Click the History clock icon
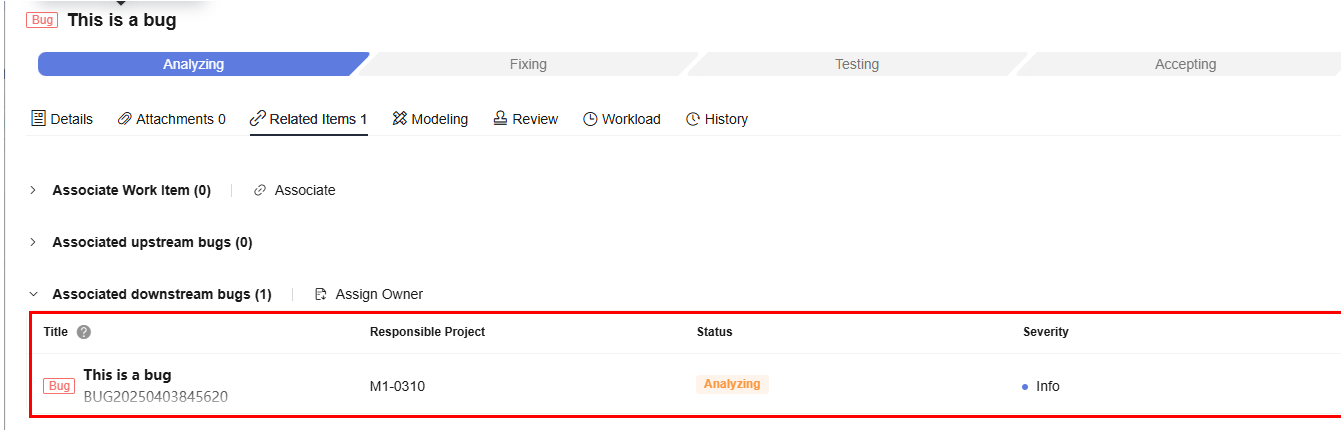The height and width of the screenshot is (430, 1341). click(x=693, y=119)
